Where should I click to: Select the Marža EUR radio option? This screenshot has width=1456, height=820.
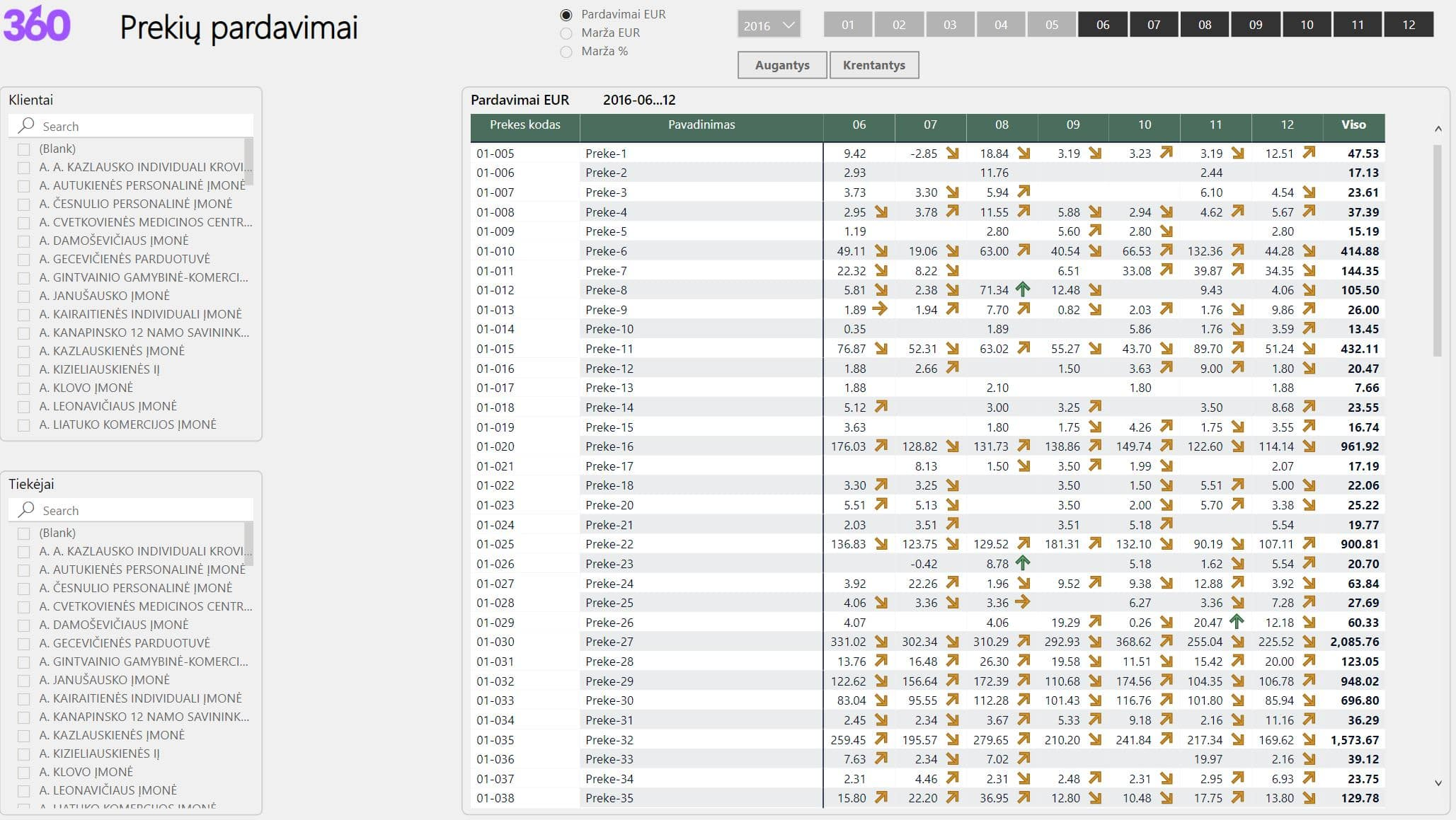pos(566,33)
